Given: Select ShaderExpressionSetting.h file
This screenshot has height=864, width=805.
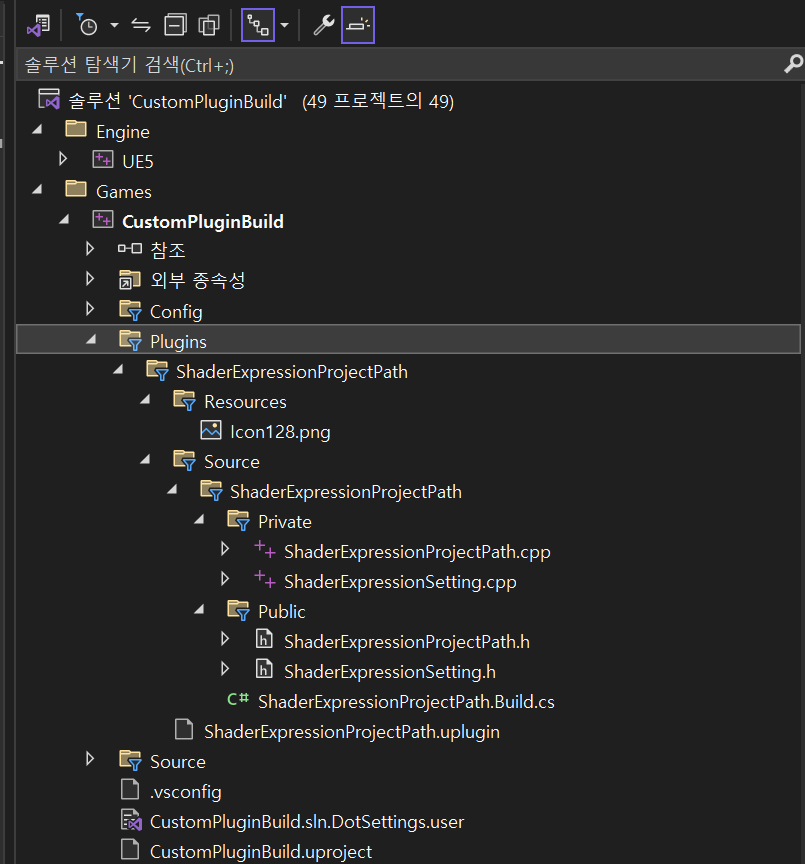Looking at the screenshot, I should (390, 672).
